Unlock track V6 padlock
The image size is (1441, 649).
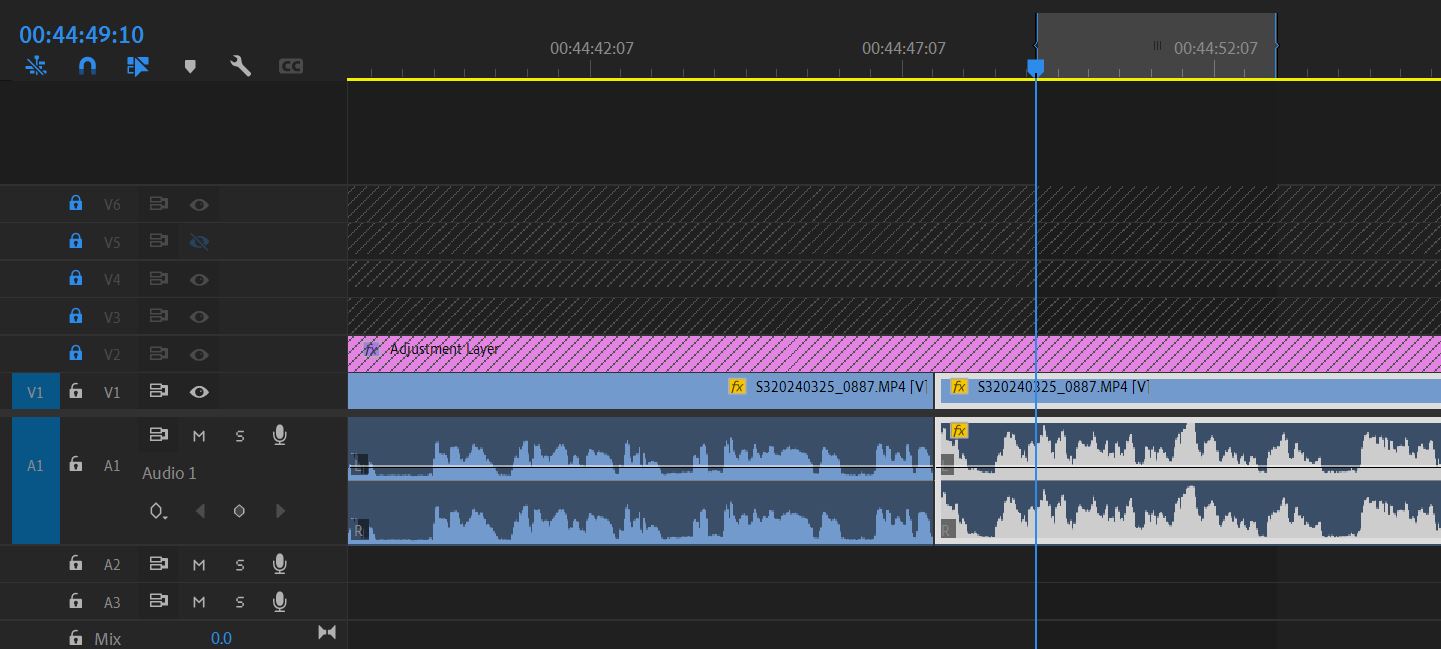point(76,203)
